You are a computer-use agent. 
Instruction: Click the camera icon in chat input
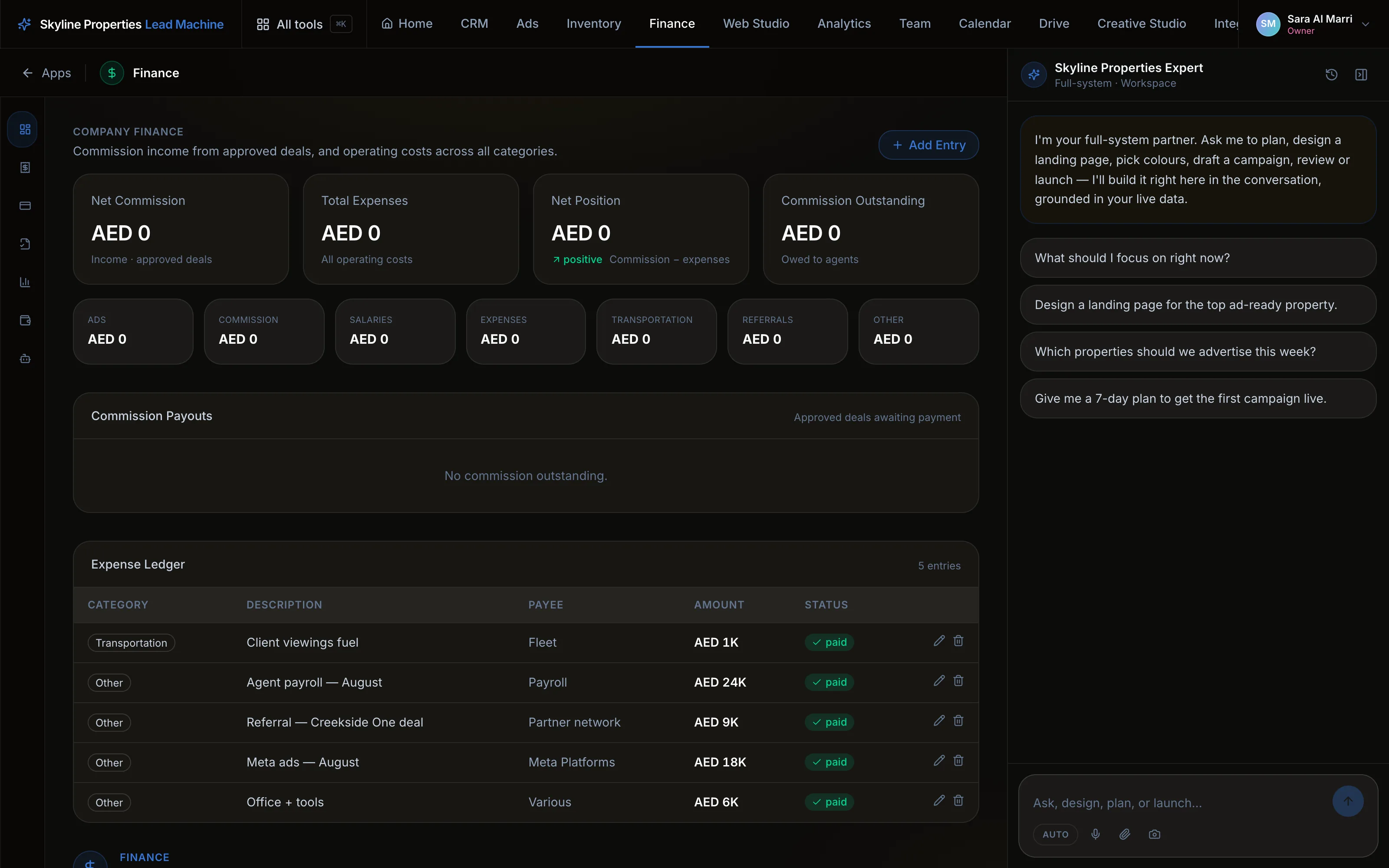(x=1154, y=834)
